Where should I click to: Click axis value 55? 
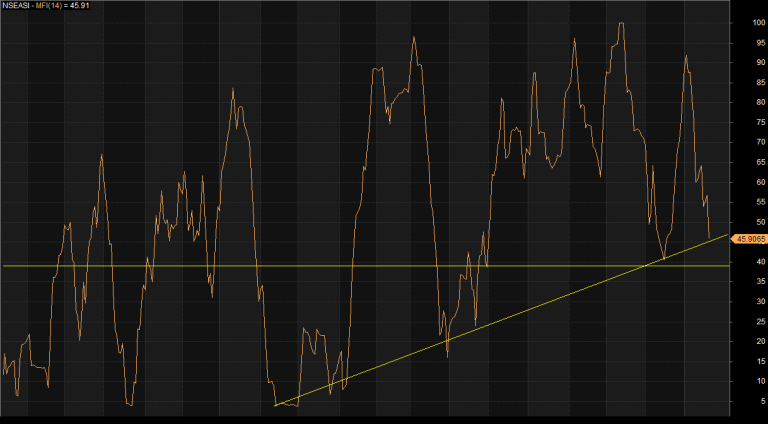point(761,202)
